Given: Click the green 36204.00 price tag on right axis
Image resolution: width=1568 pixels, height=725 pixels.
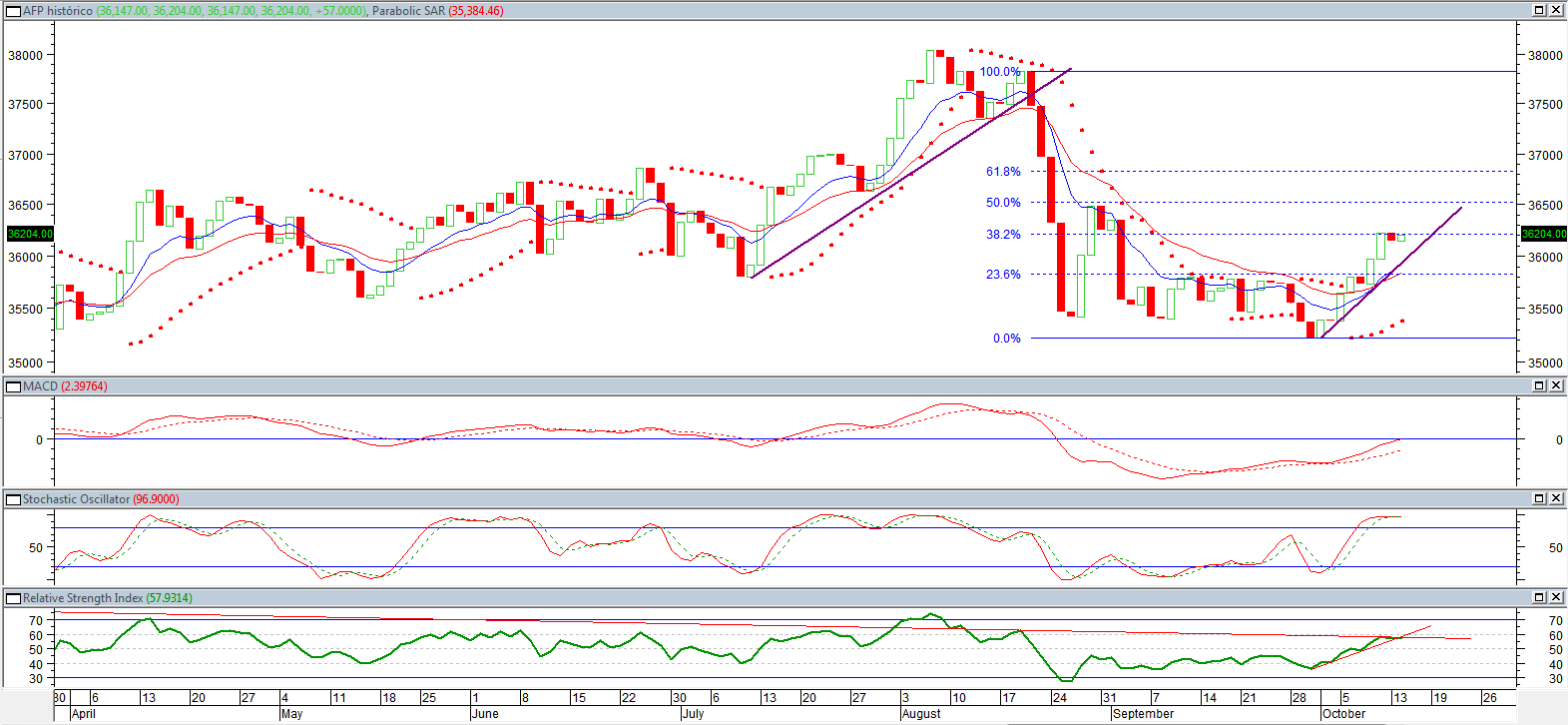Looking at the screenshot, I should (1543, 234).
